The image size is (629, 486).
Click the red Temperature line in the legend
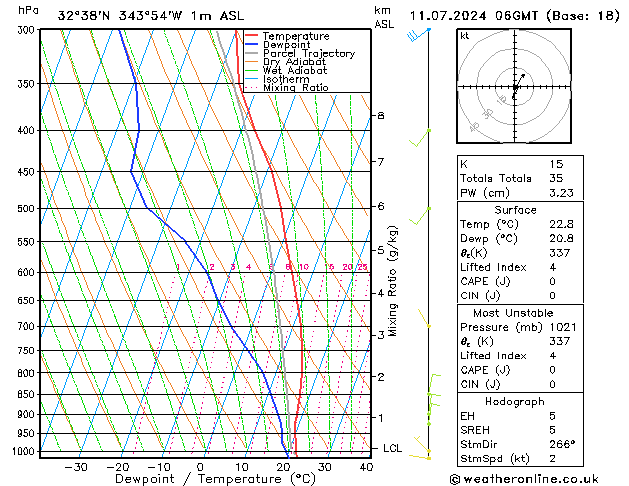[253, 36]
